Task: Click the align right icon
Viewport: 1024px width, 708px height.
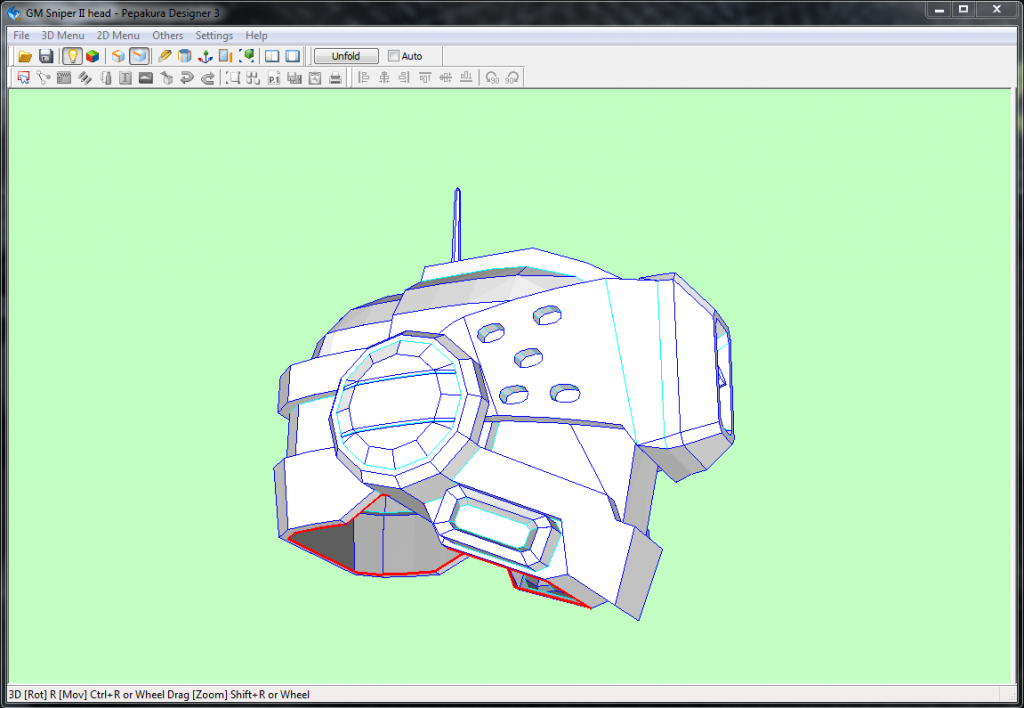Action: point(404,78)
